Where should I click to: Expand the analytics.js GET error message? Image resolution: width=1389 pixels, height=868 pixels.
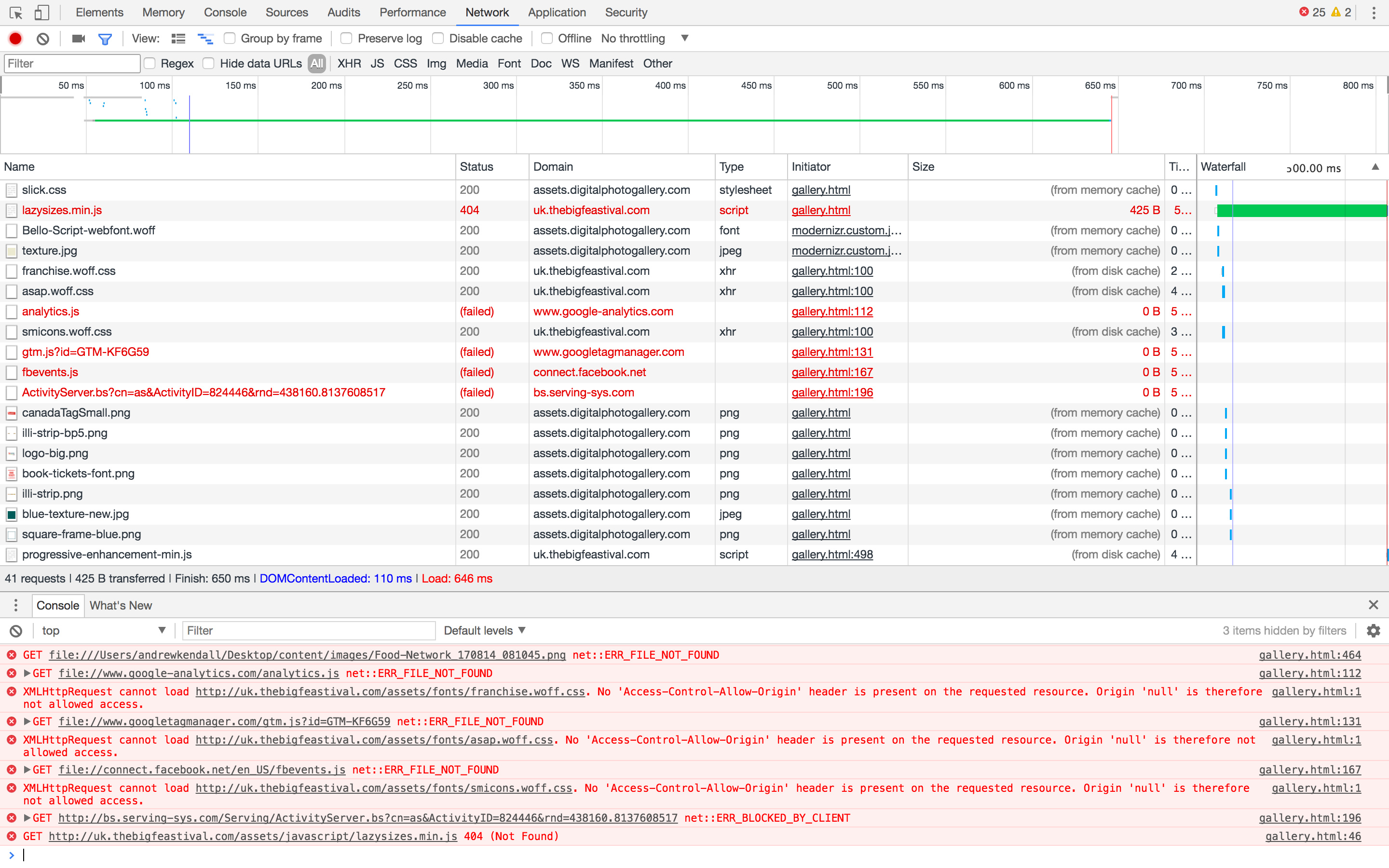tap(27, 673)
